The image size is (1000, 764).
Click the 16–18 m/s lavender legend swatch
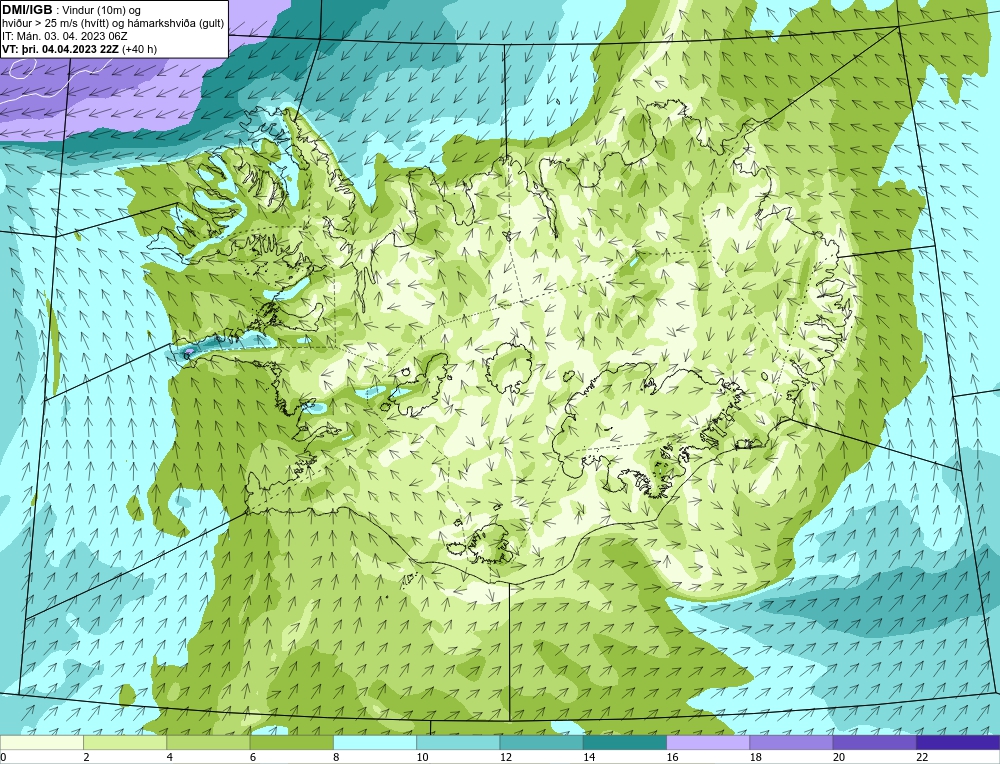point(708,743)
